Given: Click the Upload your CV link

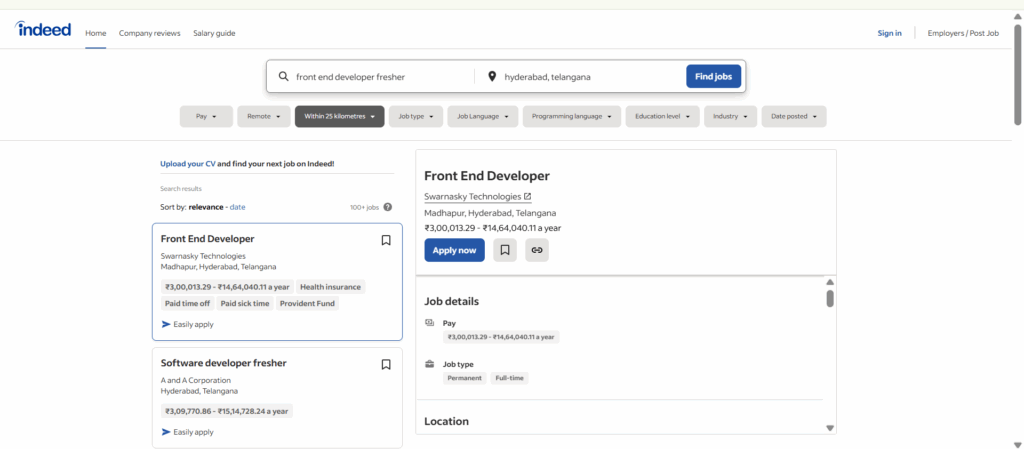Looking at the screenshot, I should (x=187, y=164).
